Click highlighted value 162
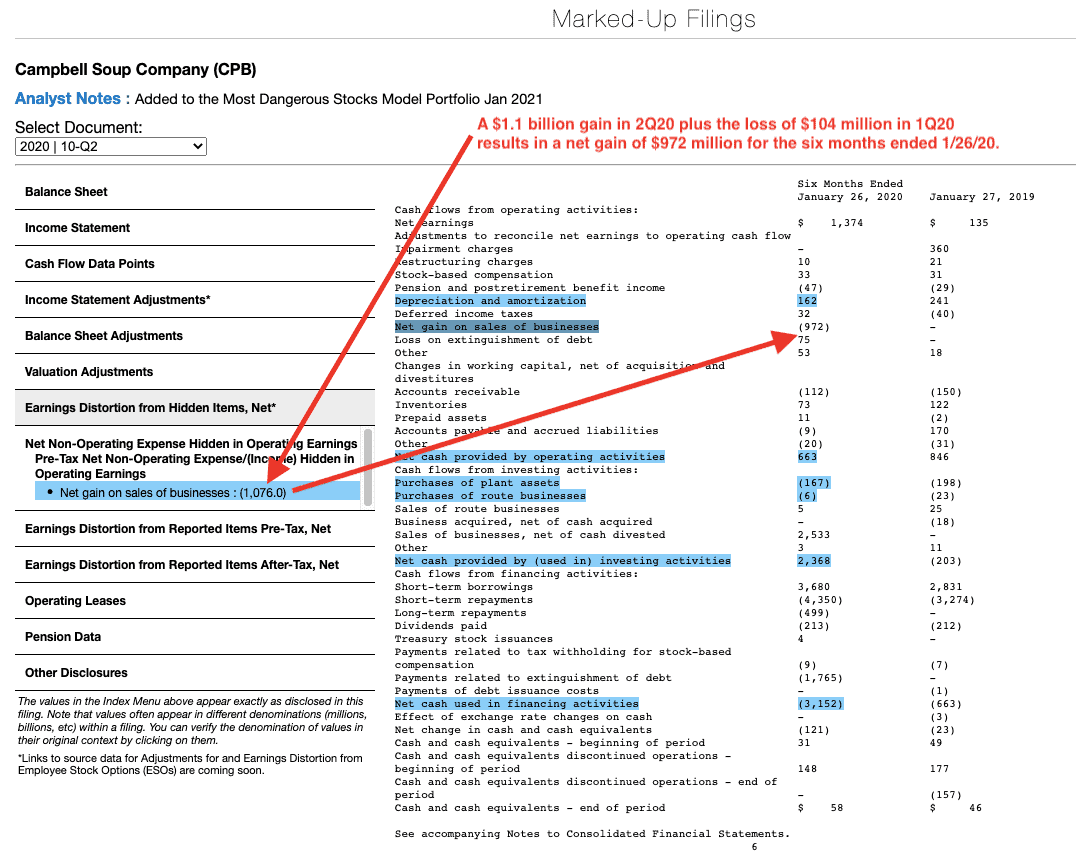 point(807,301)
